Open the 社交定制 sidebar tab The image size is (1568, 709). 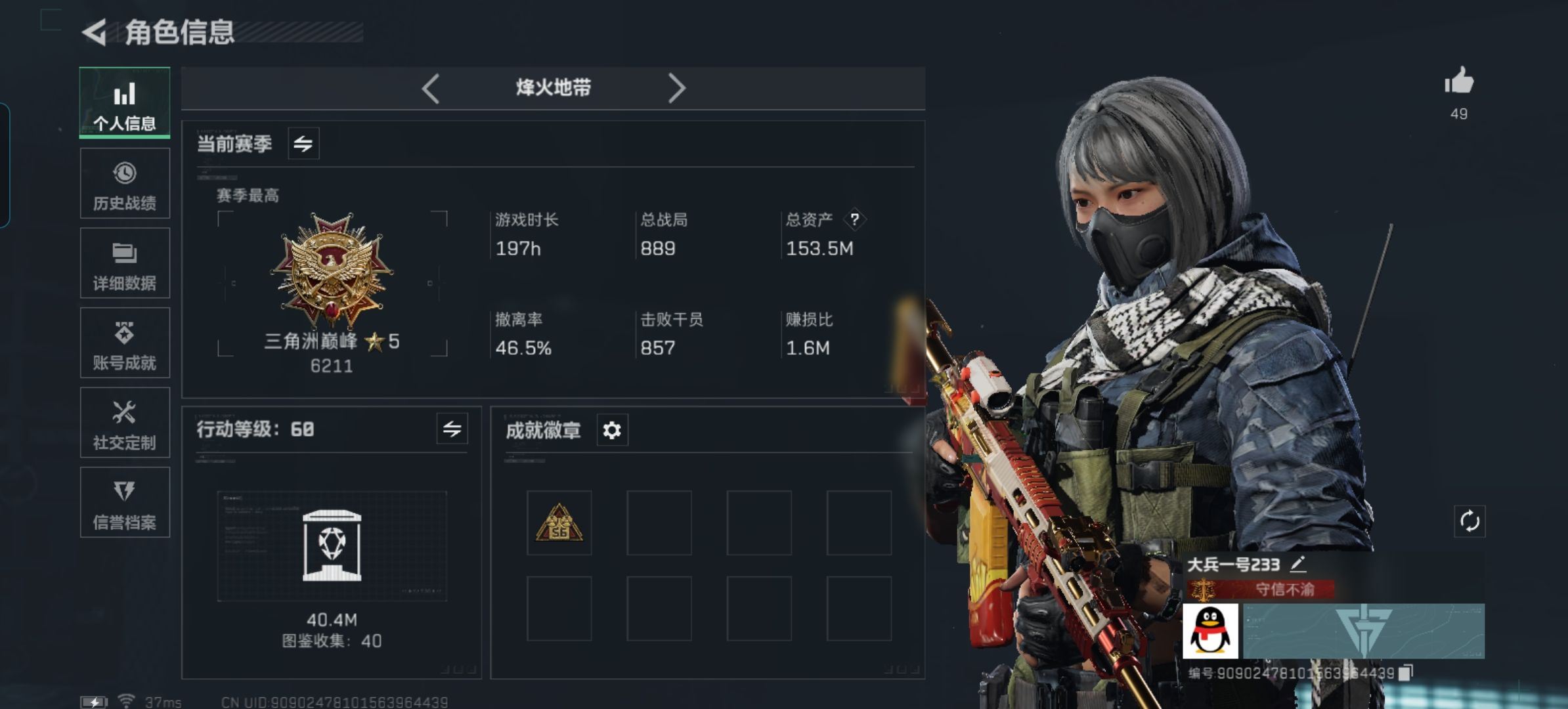[125, 423]
